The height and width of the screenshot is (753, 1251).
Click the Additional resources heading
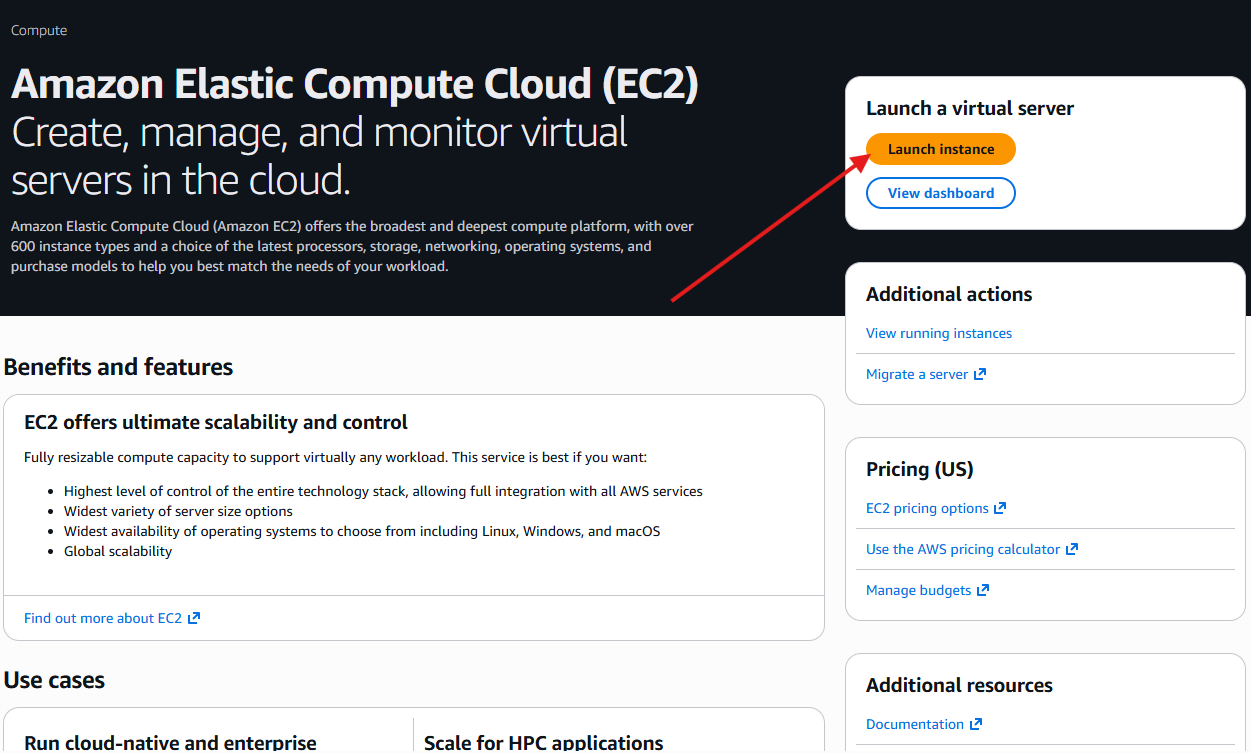(959, 685)
